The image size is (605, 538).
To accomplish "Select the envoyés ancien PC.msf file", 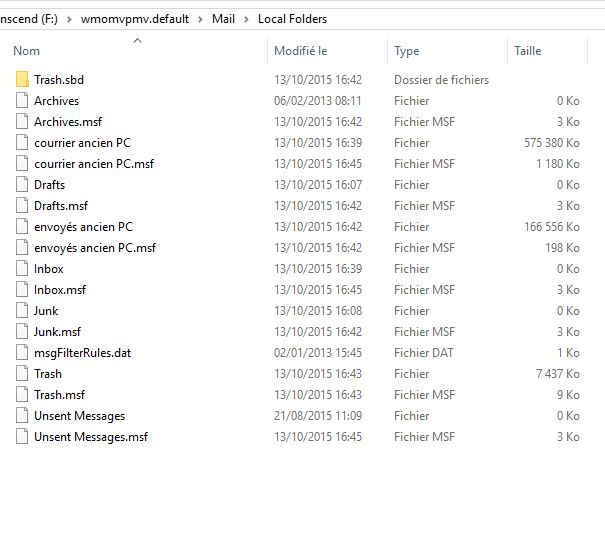I will pos(94,248).
